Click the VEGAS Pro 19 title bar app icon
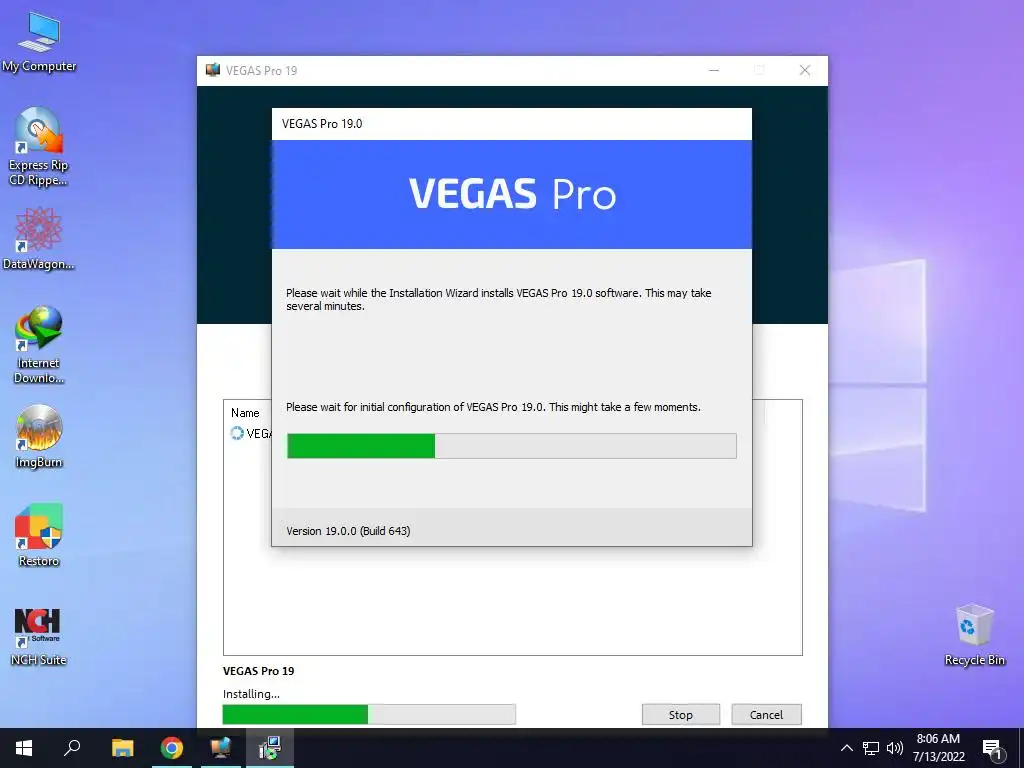Viewport: 1024px width, 768px height. (213, 70)
